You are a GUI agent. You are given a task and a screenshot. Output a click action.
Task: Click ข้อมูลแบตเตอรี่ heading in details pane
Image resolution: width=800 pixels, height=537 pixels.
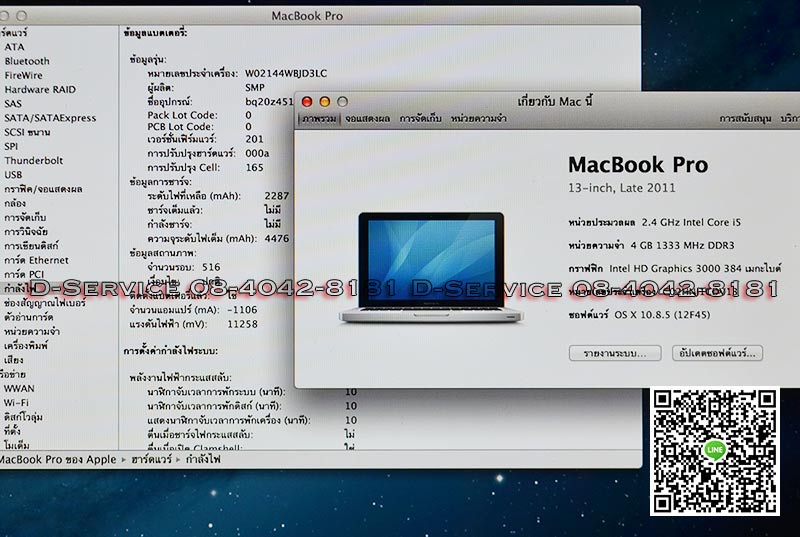(155, 33)
